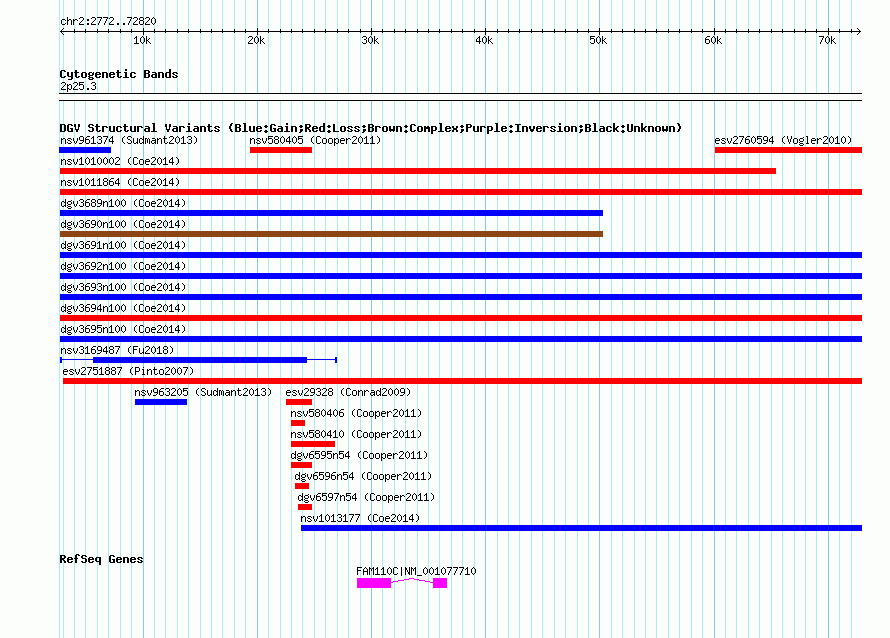
Task: Select dgv6595n54 (Cooper2011) label
Action: pos(359,455)
